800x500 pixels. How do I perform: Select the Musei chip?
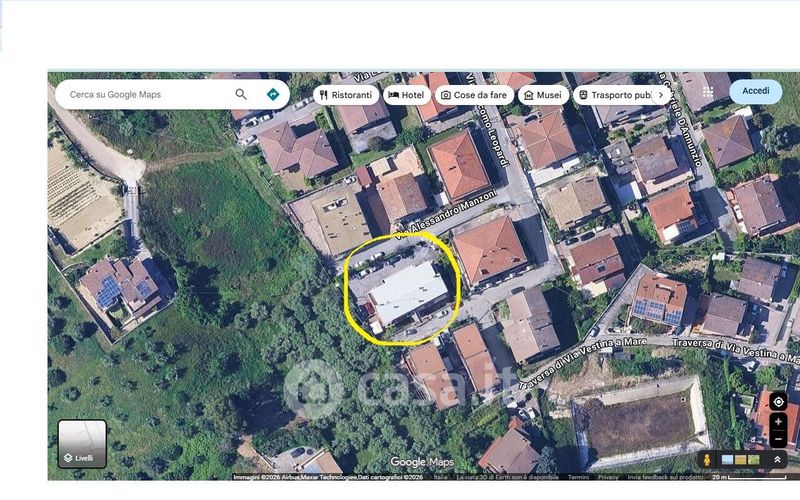543,95
